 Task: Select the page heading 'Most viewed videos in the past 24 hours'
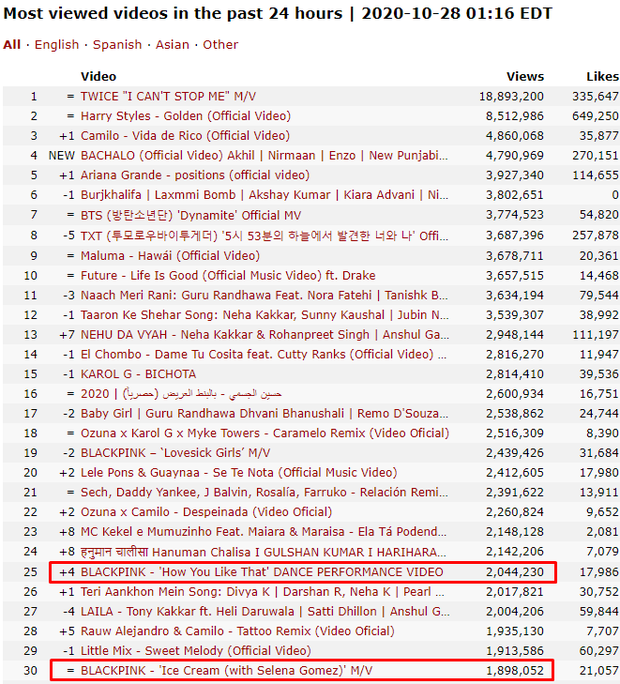(173, 14)
